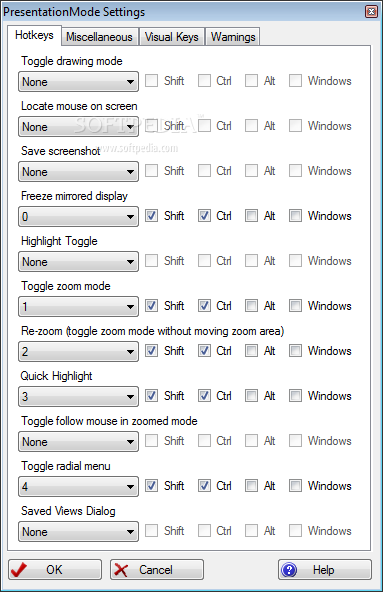Uncheck Ctrl for Quick Highlight
The image size is (383, 592).
point(204,396)
